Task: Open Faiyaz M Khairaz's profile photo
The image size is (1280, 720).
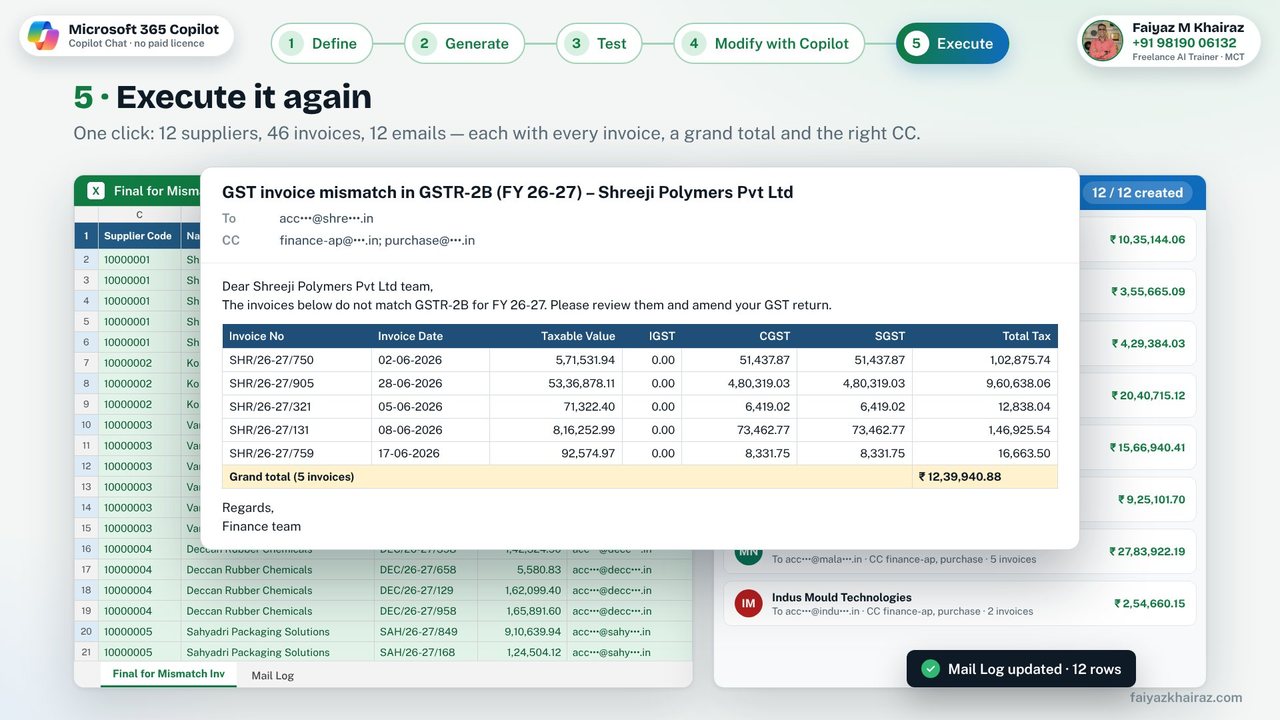Action: pos(1103,41)
